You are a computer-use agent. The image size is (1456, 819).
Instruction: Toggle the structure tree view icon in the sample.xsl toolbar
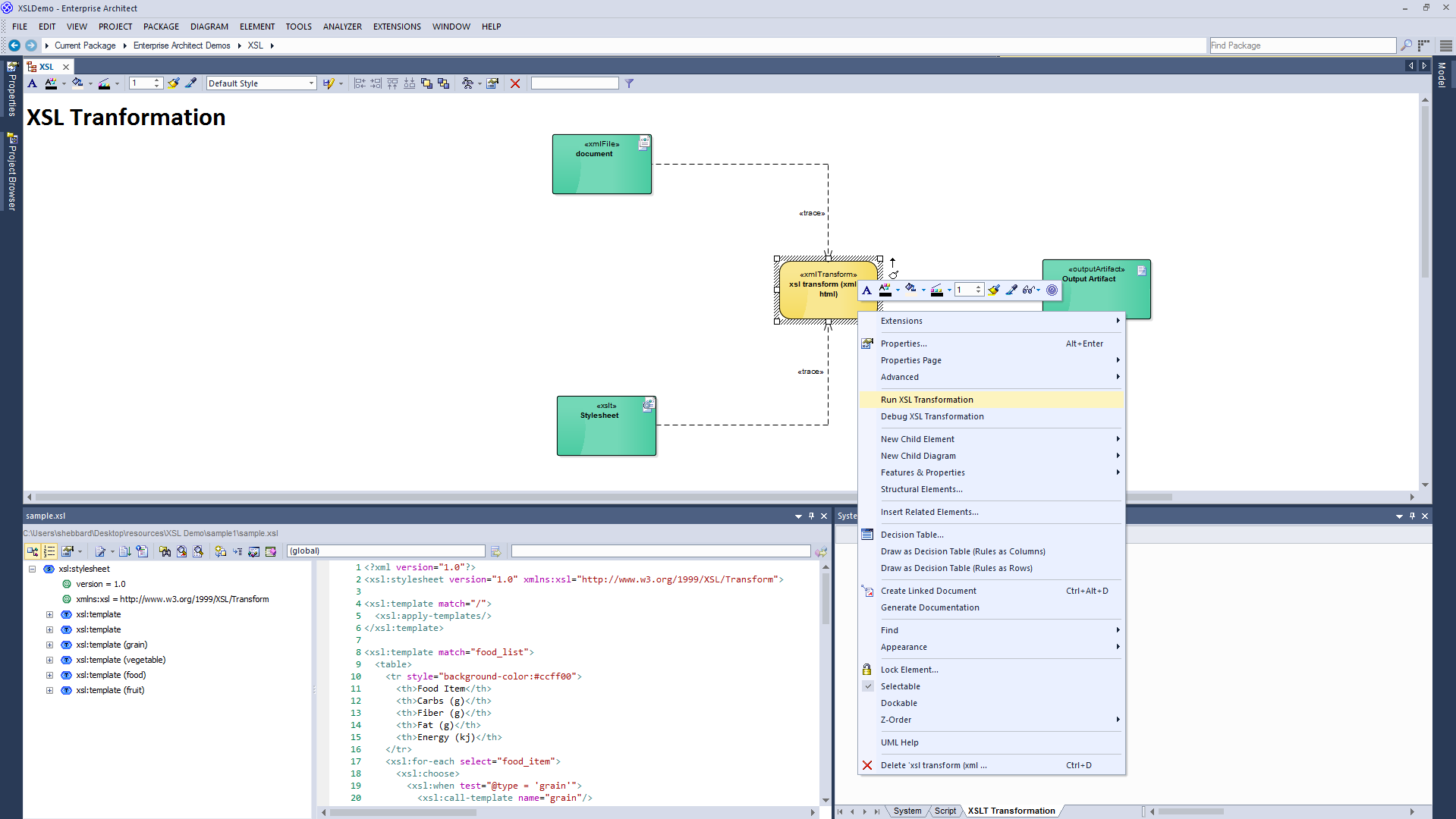point(33,551)
